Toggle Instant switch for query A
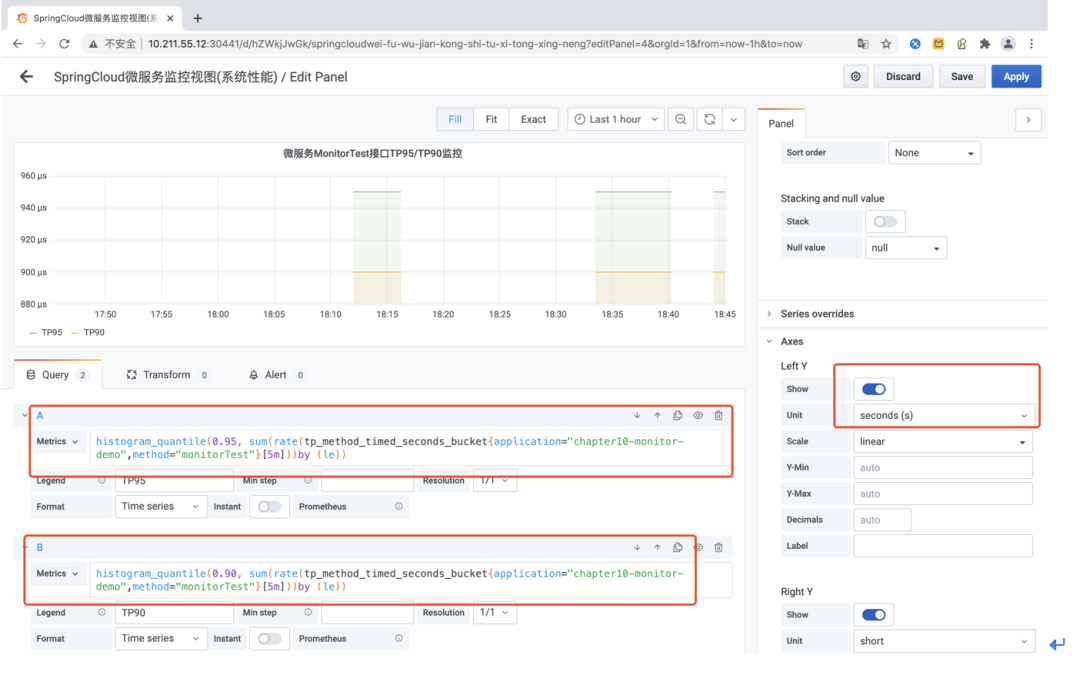Screen dimensions: 1080x675 pyautogui.click(x=269, y=507)
